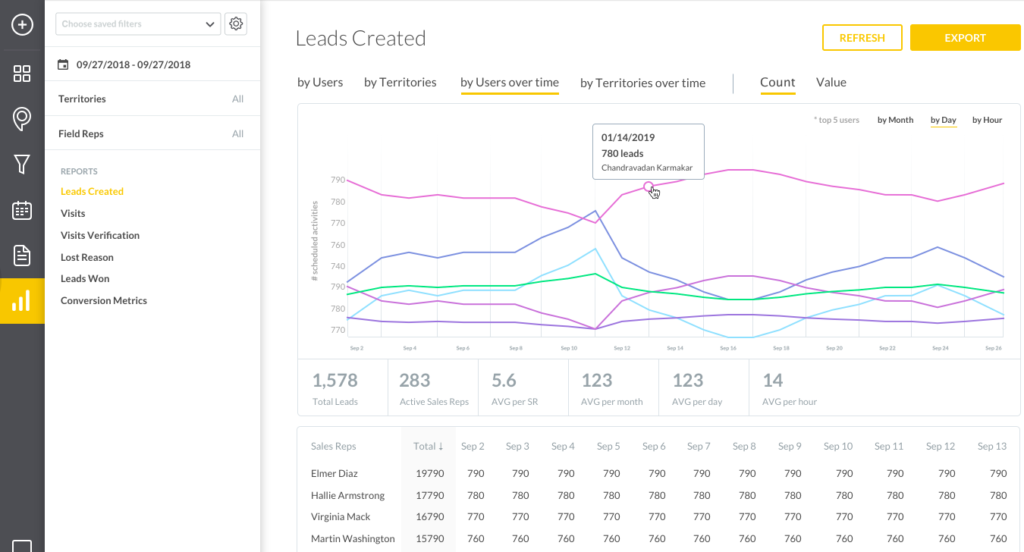Select Virginia Mack row name

click(x=340, y=517)
